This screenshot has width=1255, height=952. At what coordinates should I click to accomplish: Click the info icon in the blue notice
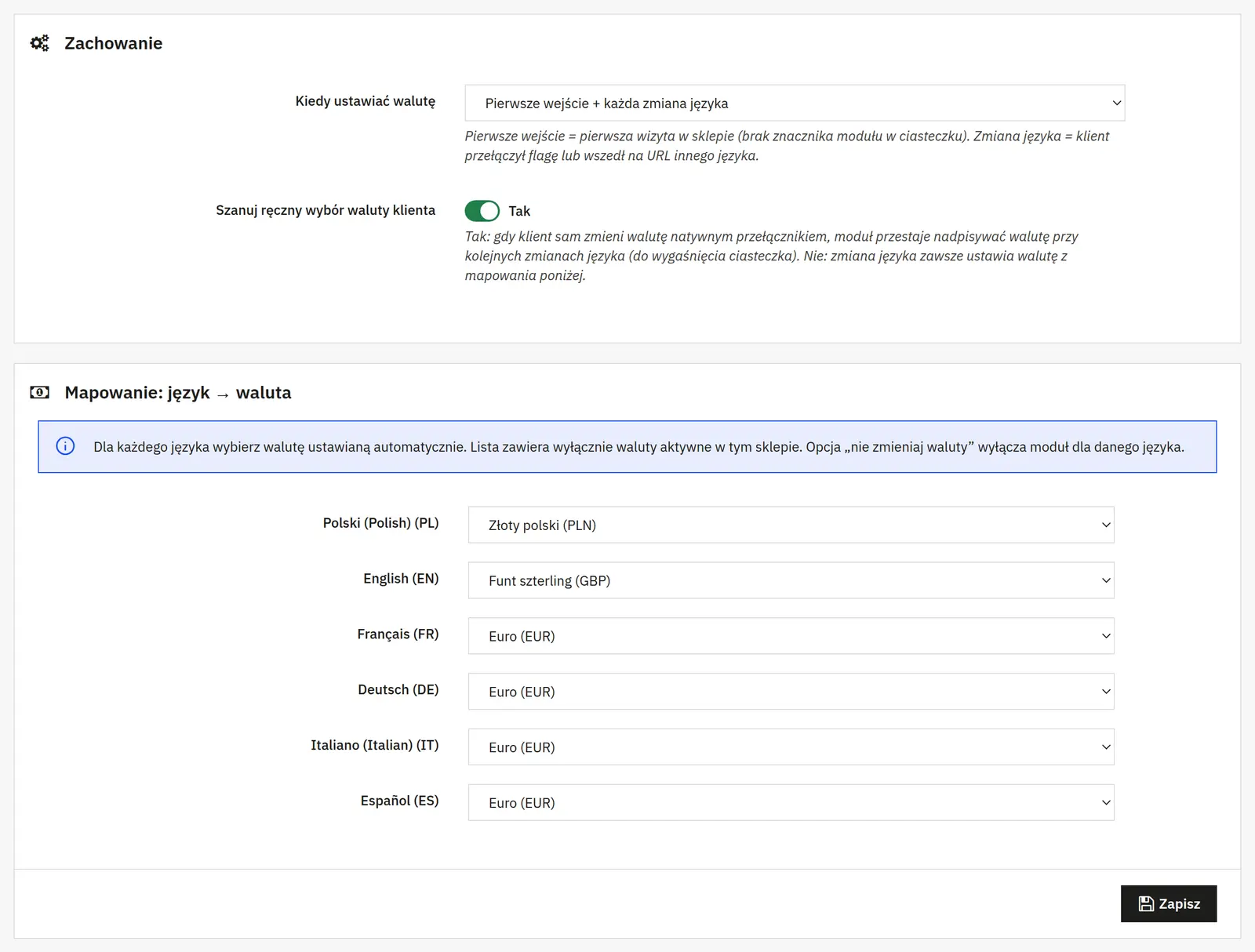65,446
